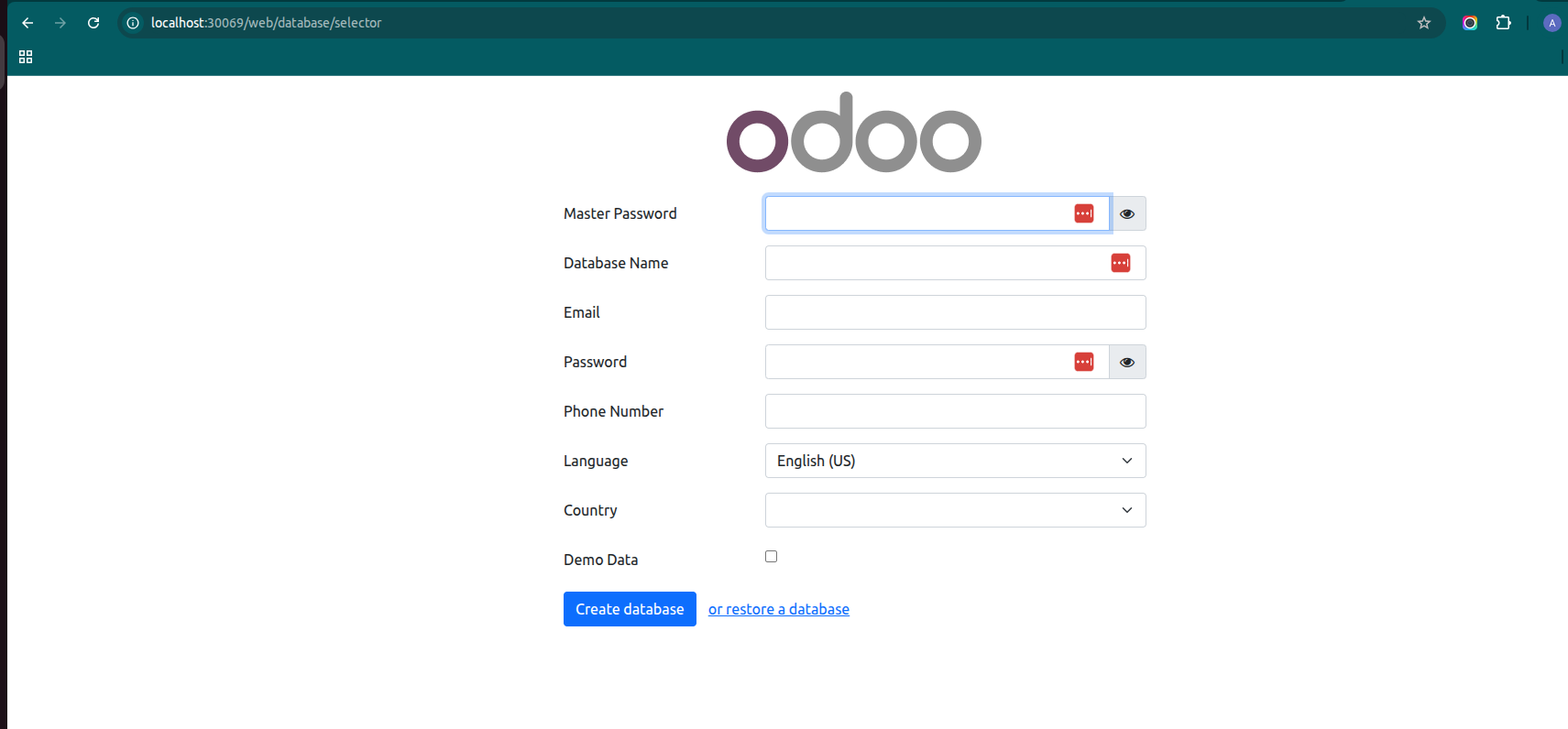Reveal Password field with the eye toggle
1568x729 pixels.
[1128, 362]
